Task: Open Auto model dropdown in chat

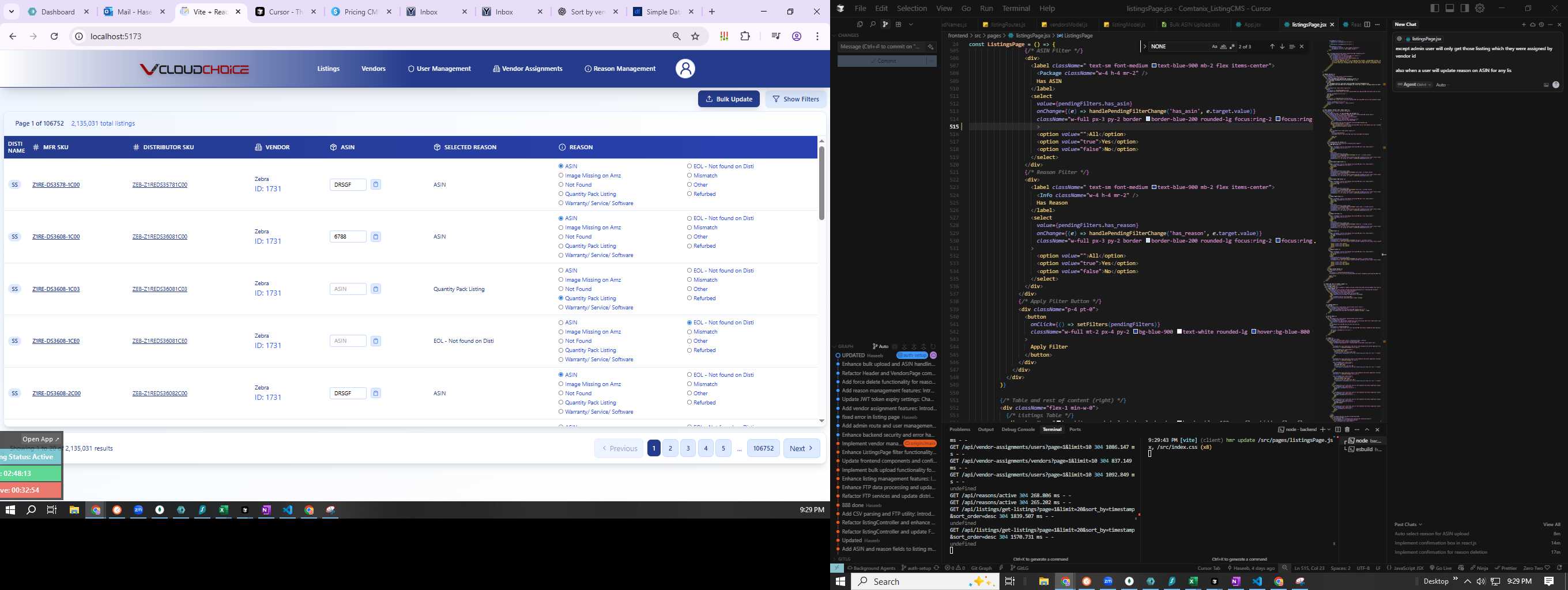Action: point(1442,85)
